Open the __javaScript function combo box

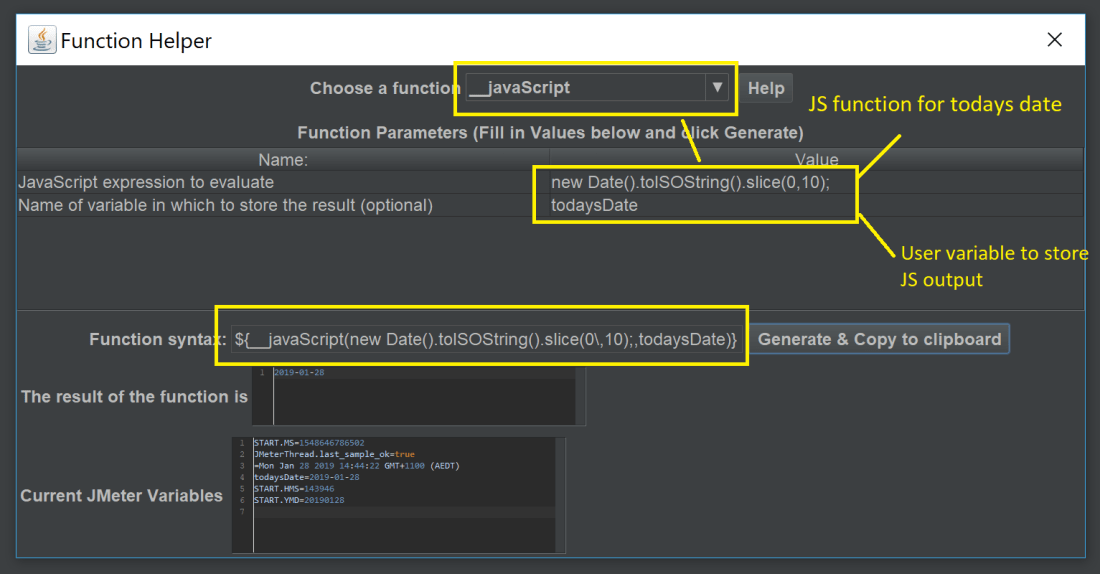tap(596, 88)
